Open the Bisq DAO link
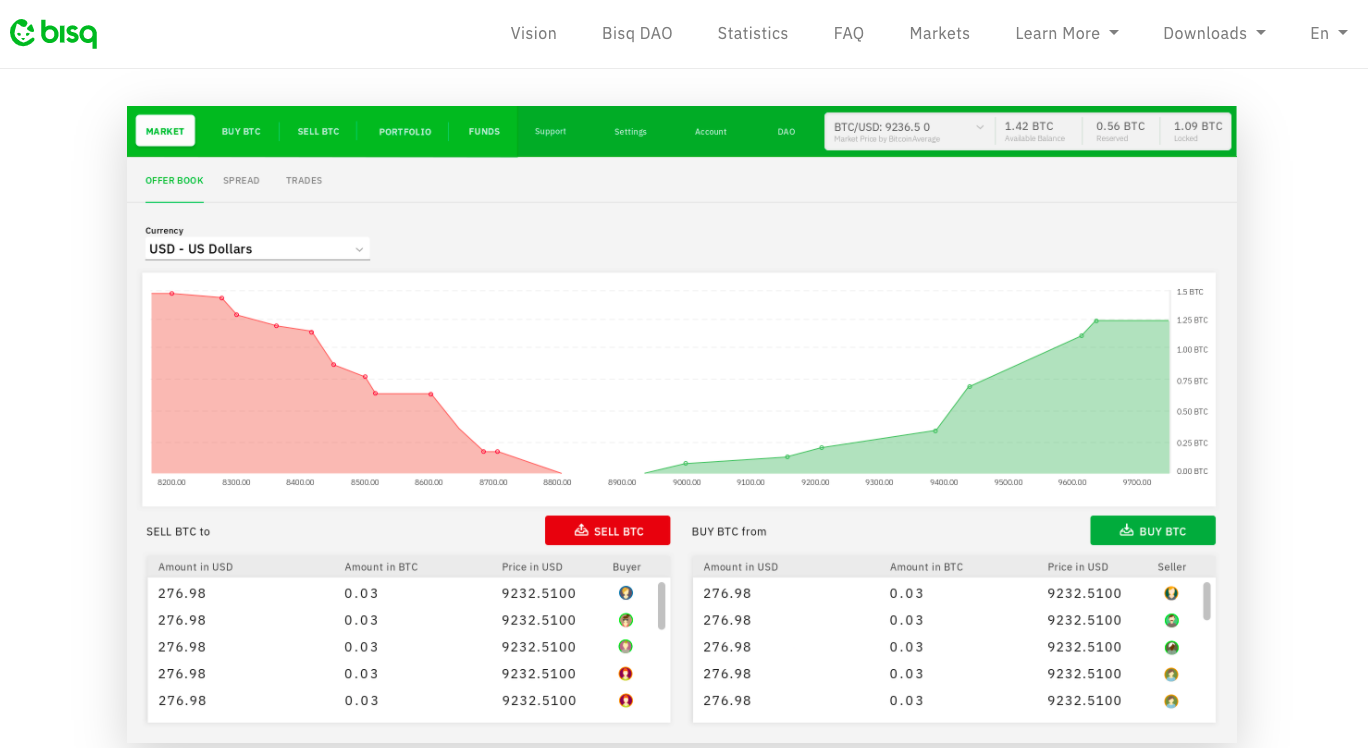This screenshot has width=1368, height=748. 637,34
